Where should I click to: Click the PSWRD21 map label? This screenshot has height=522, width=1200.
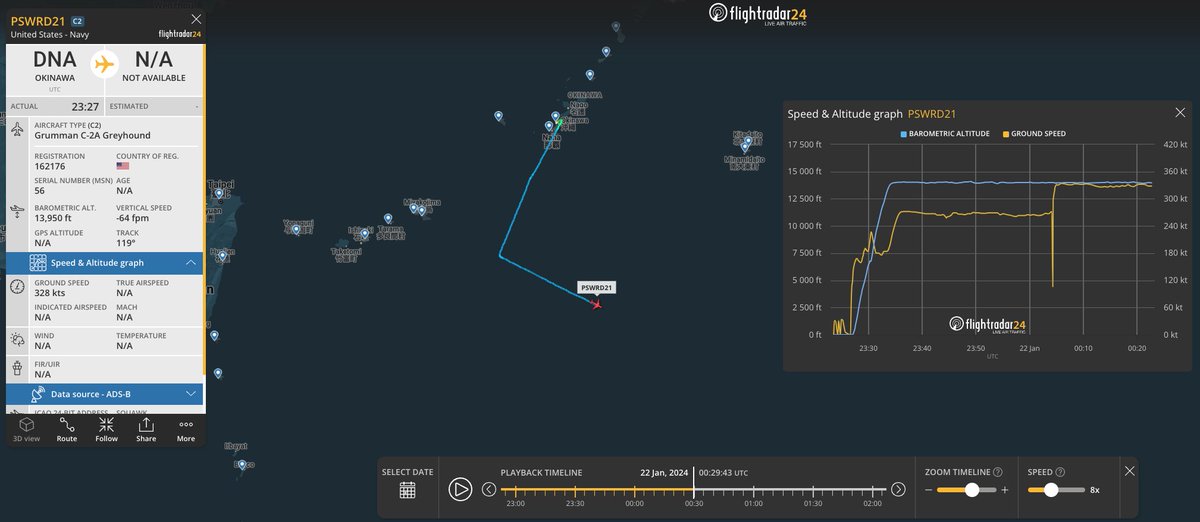coord(597,287)
